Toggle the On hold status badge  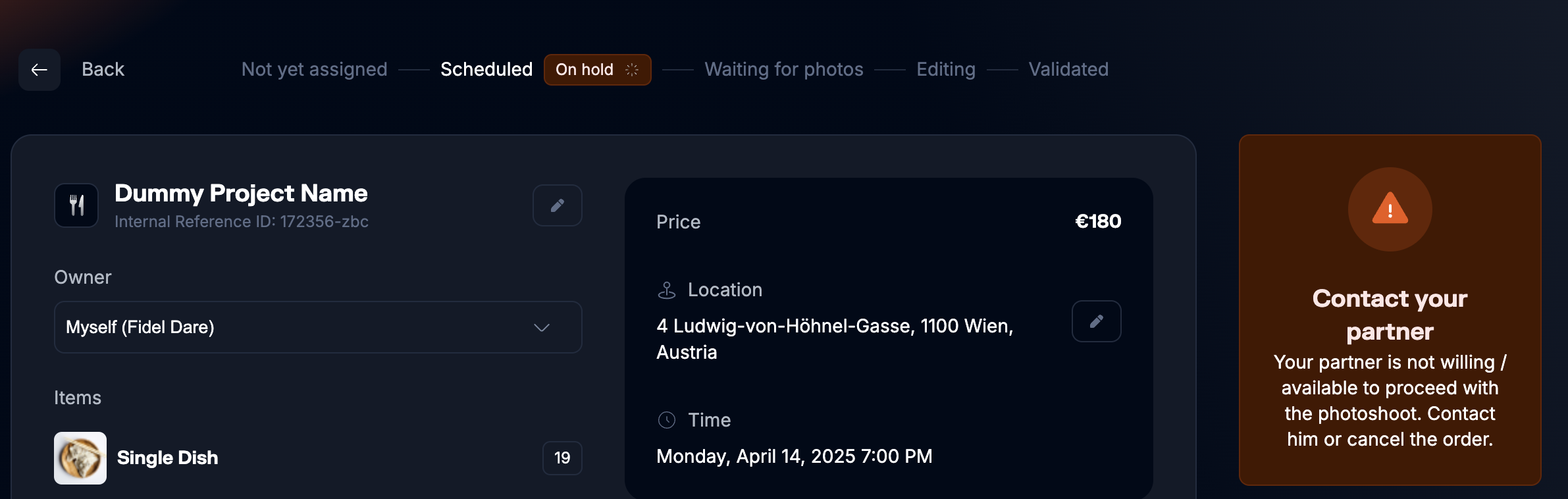[596, 69]
